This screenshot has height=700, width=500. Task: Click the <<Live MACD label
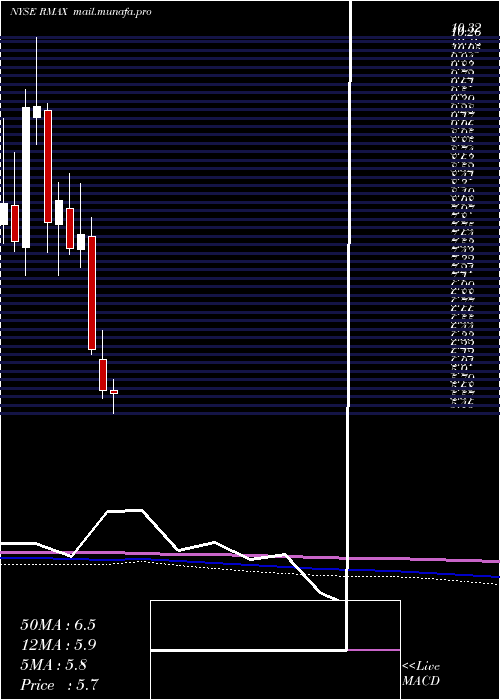(x=421, y=674)
